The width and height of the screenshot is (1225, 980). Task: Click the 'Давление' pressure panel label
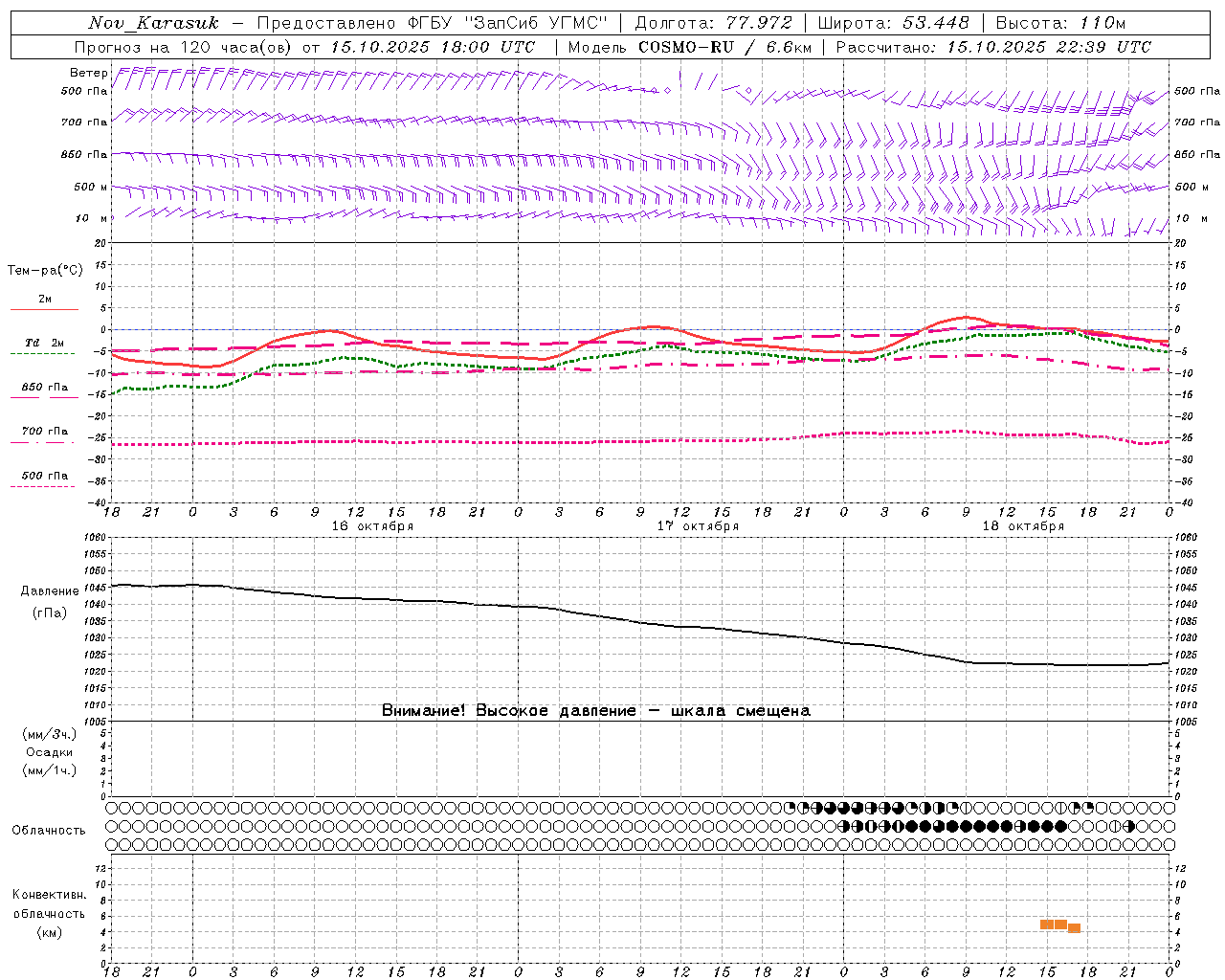click(x=50, y=591)
